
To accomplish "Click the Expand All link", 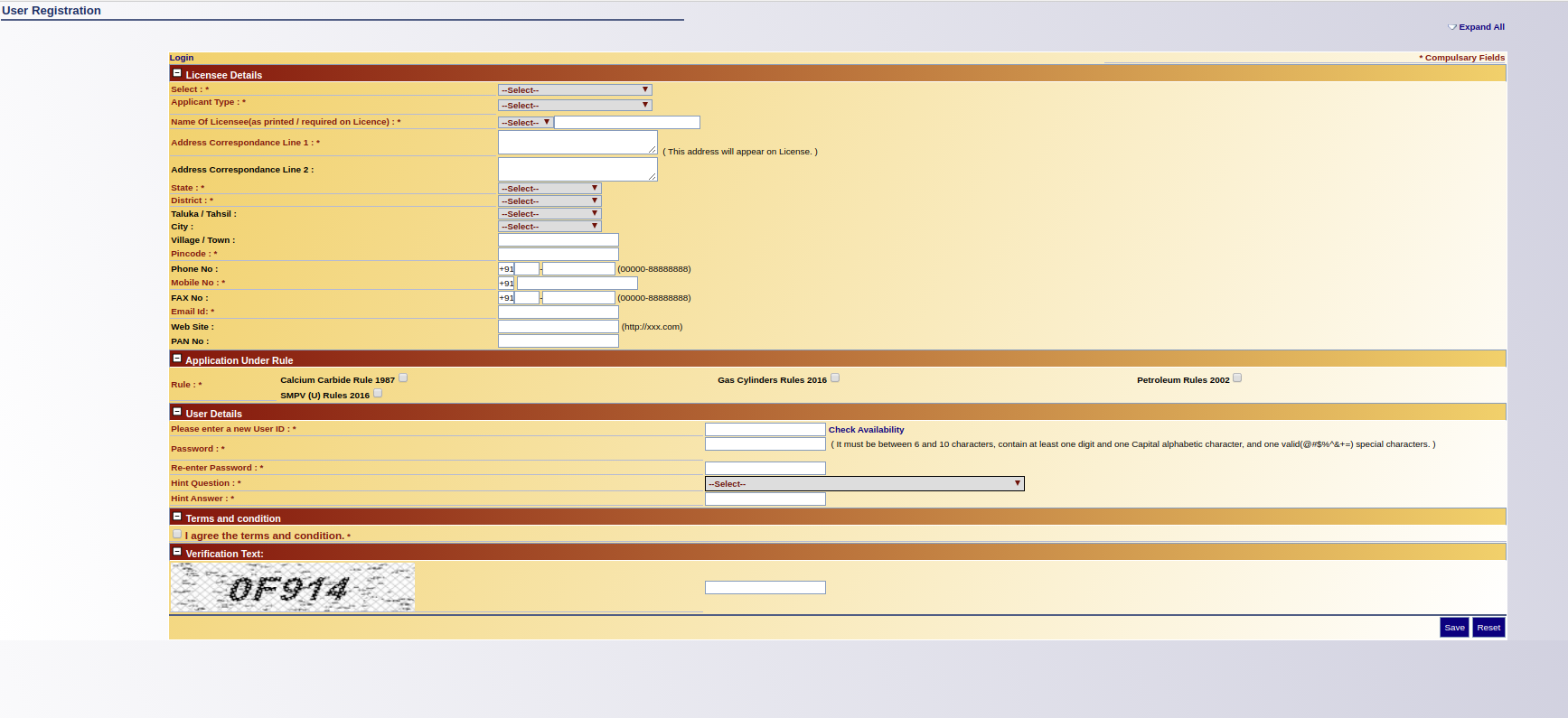I will [x=1481, y=27].
